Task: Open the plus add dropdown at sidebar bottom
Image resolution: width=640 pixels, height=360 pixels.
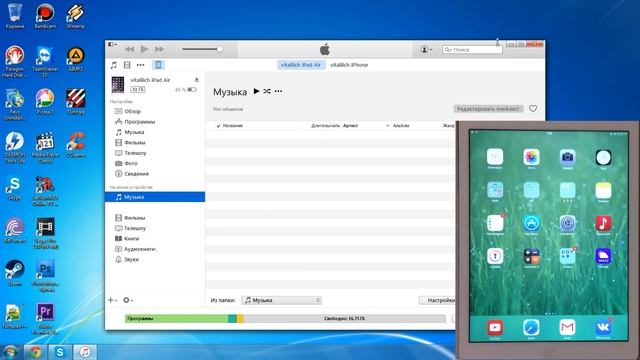Action: [x=112, y=300]
